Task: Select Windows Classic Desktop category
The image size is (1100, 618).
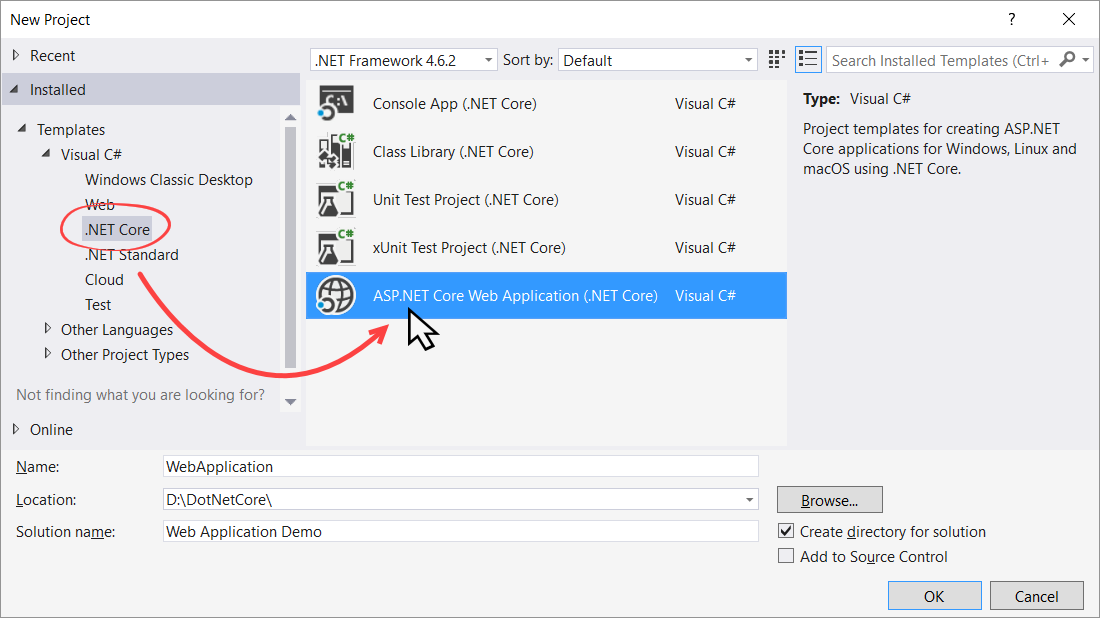Action: click(168, 180)
